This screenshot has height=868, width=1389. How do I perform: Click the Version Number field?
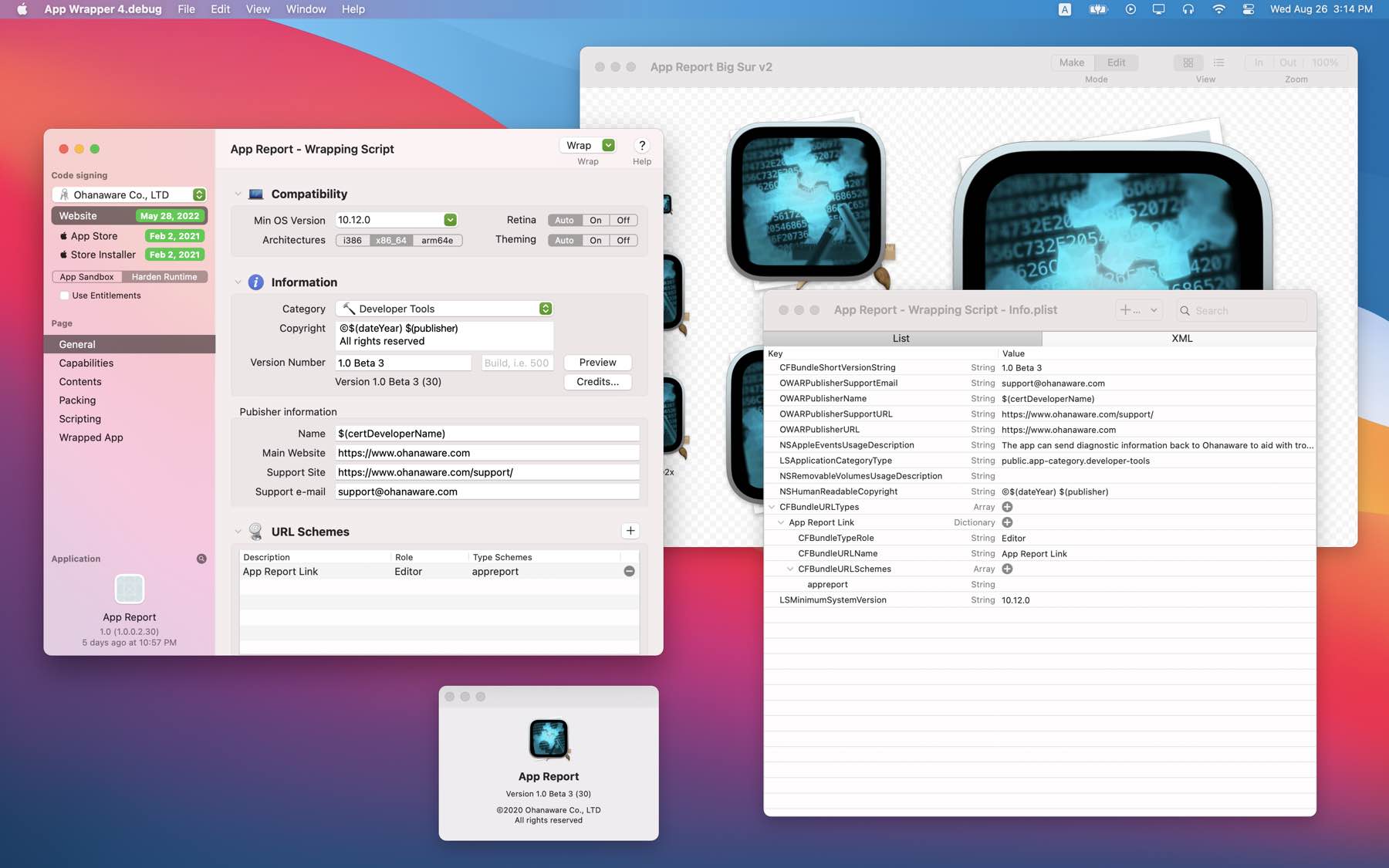[403, 363]
